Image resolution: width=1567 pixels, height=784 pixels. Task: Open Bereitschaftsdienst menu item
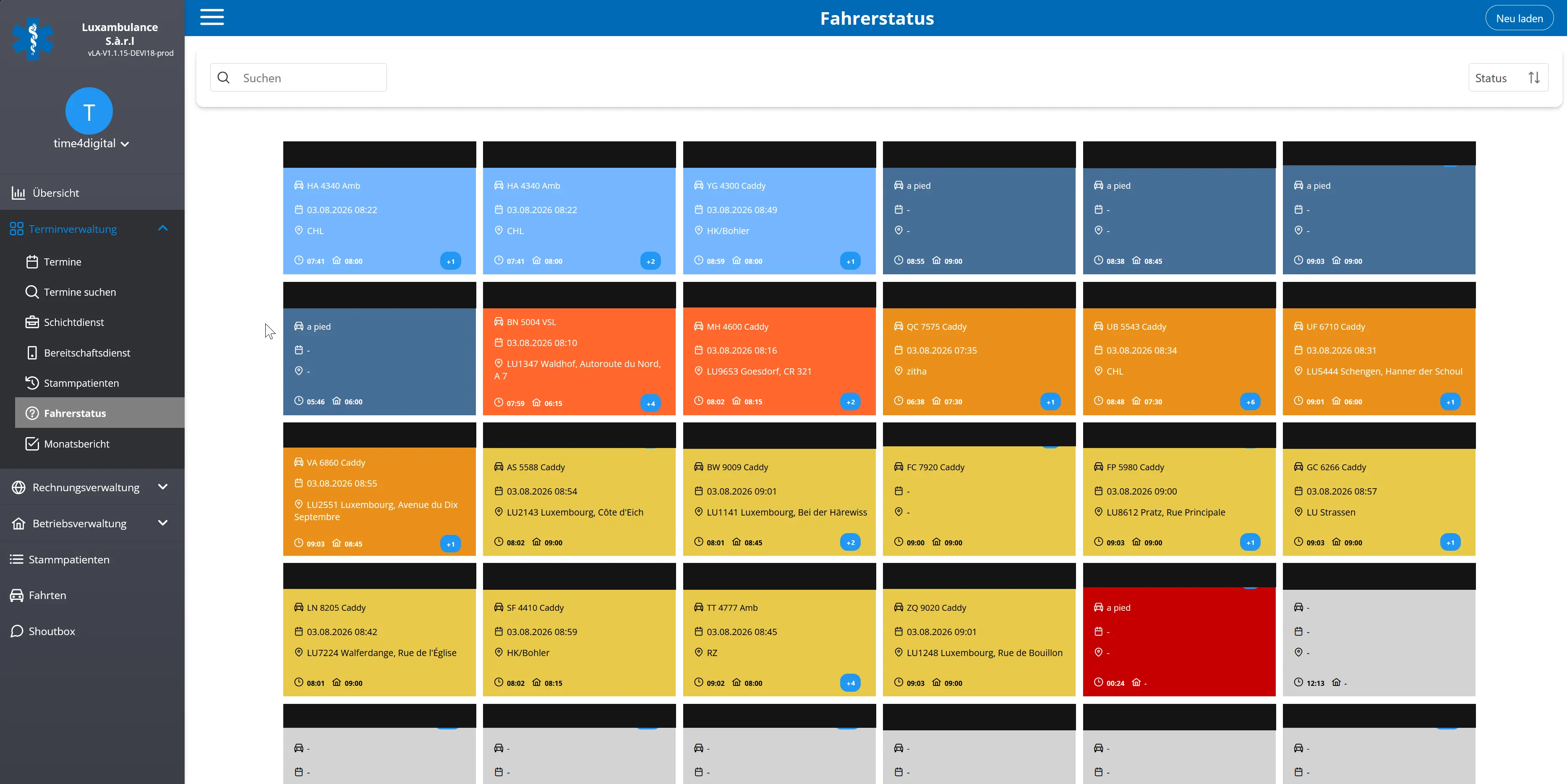[100, 353]
